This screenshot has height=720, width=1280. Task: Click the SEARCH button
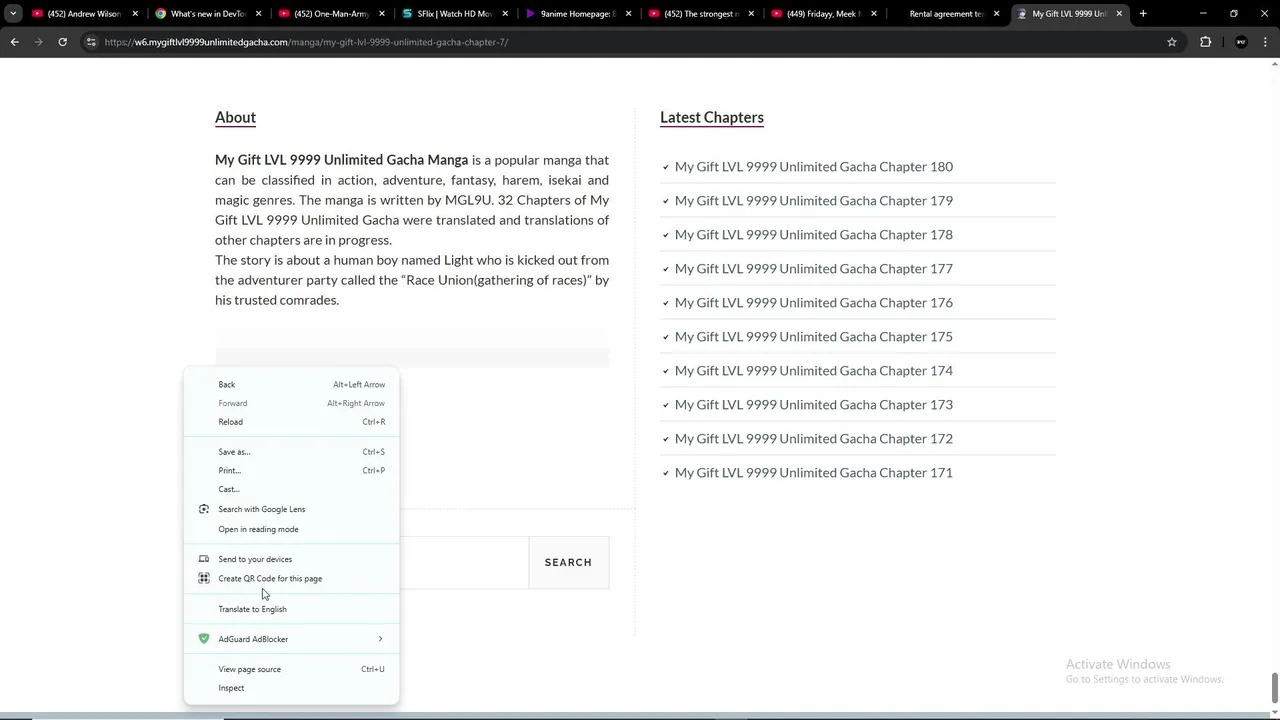tap(568, 562)
